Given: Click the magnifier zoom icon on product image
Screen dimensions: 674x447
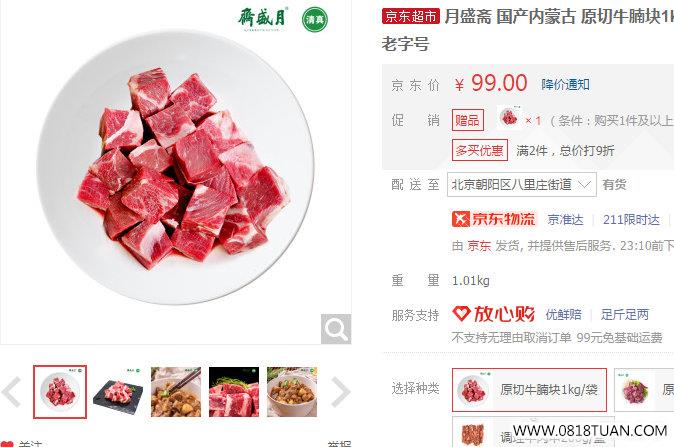Looking at the screenshot, I should (x=336, y=329).
